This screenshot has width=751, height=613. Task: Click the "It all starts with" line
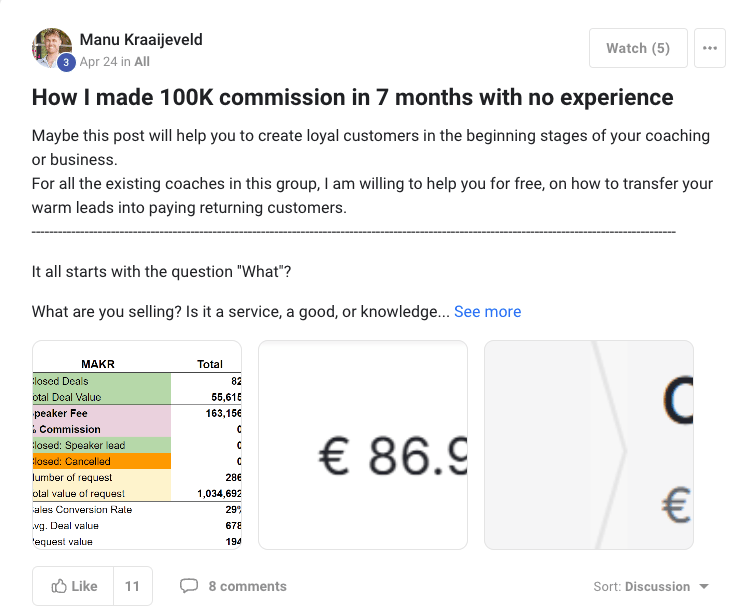[x=161, y=272]
